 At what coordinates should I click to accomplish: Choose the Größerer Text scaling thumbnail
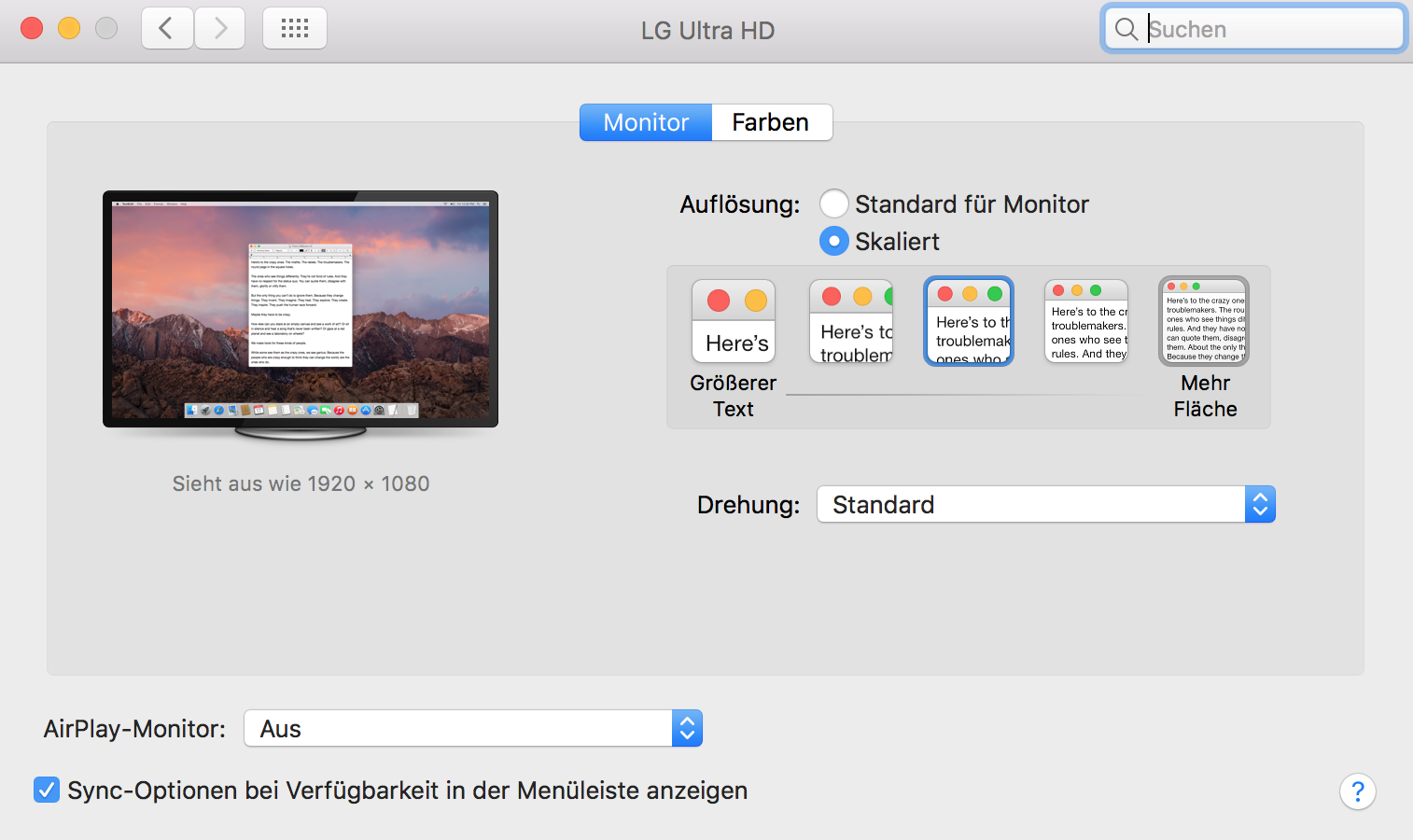734,321
